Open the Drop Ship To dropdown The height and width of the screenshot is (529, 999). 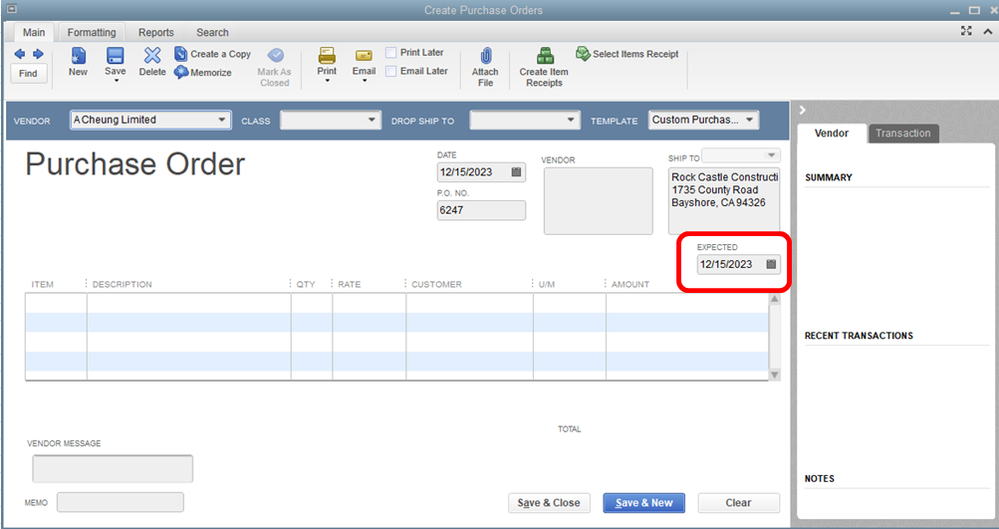pos(570,120)
